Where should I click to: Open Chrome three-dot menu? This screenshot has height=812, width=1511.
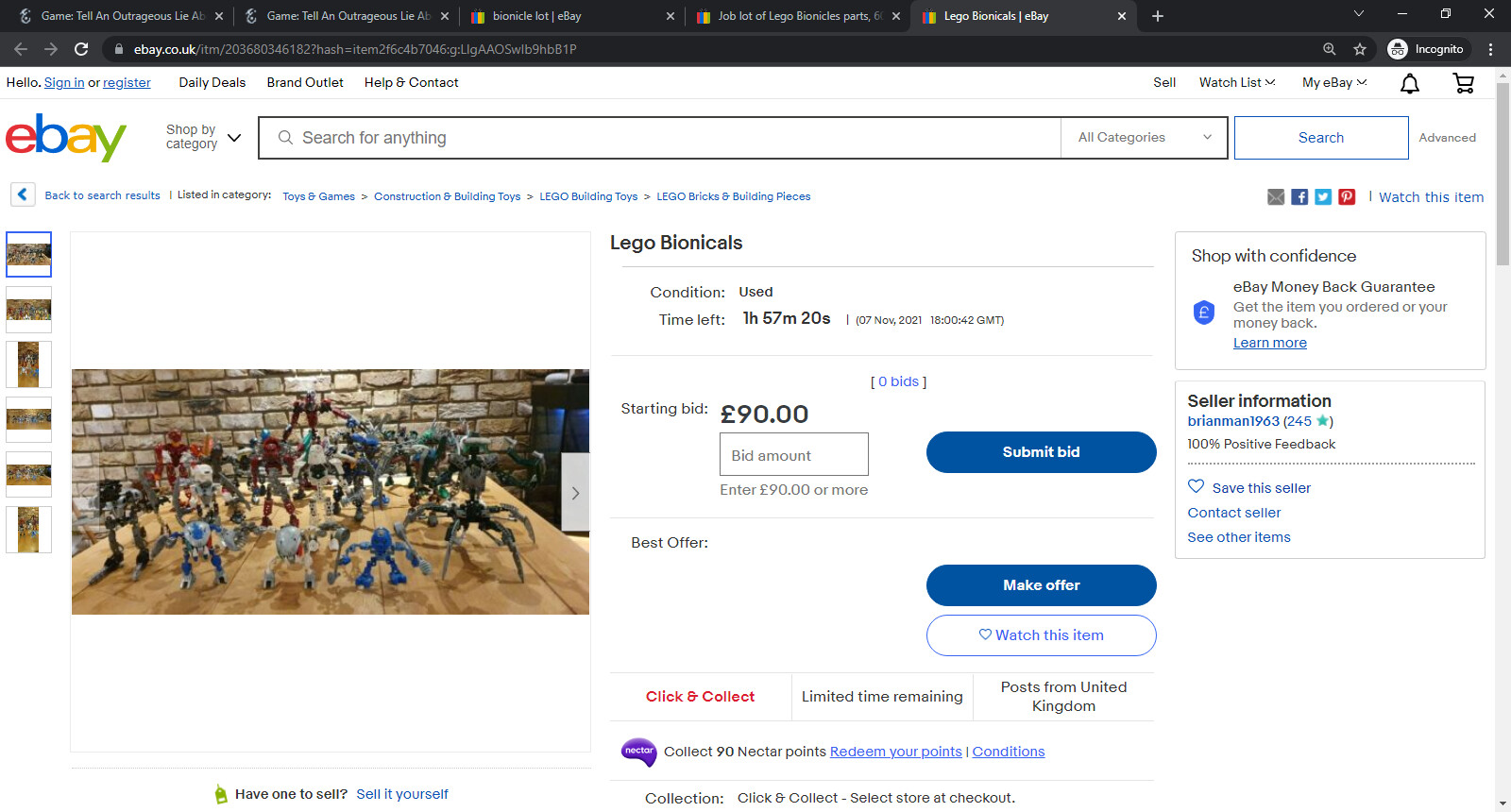(1490, 49)
